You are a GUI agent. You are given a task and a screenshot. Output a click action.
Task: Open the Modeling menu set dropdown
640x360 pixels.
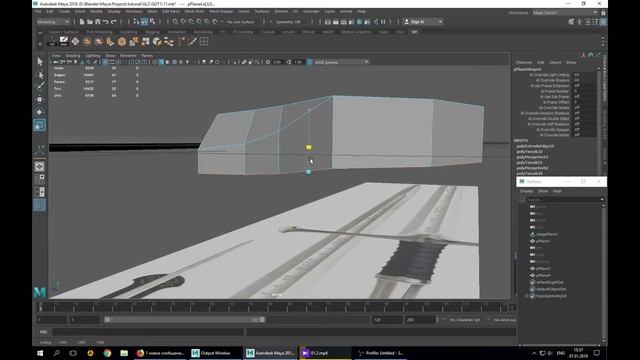coord(53,22)
